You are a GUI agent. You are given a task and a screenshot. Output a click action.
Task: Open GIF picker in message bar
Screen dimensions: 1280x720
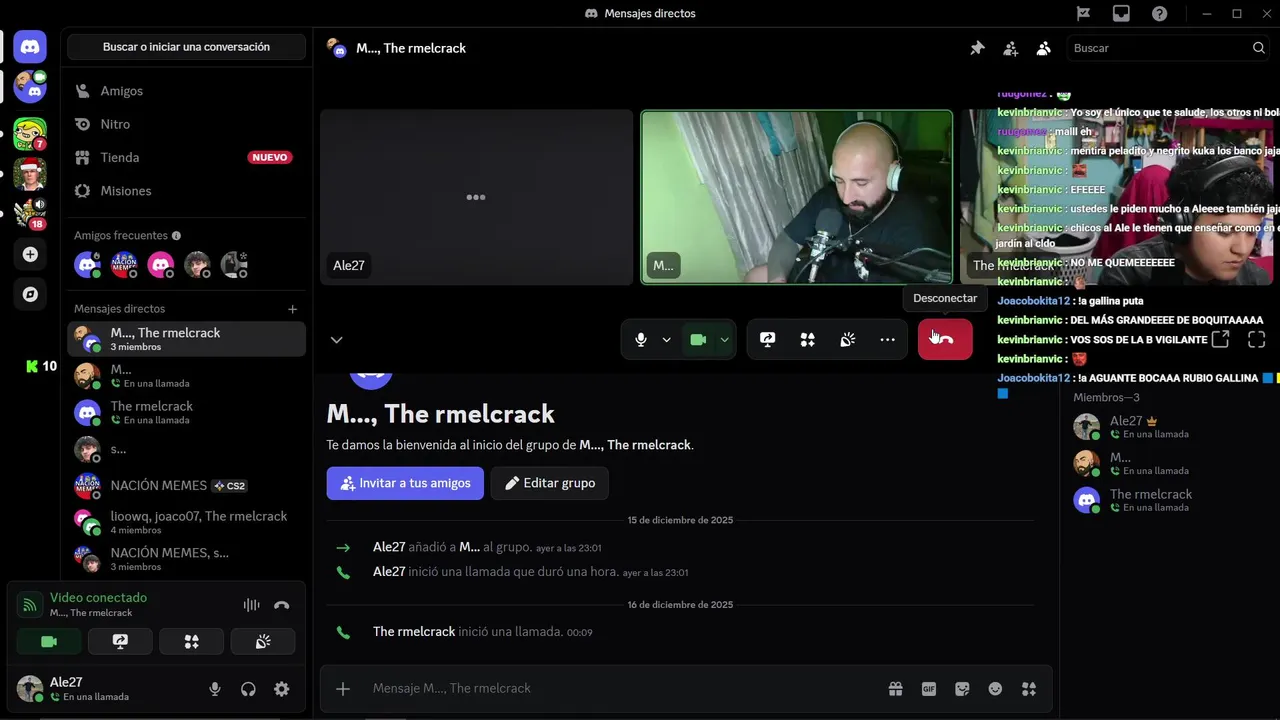pyautogui.click(x=929, y=688)
